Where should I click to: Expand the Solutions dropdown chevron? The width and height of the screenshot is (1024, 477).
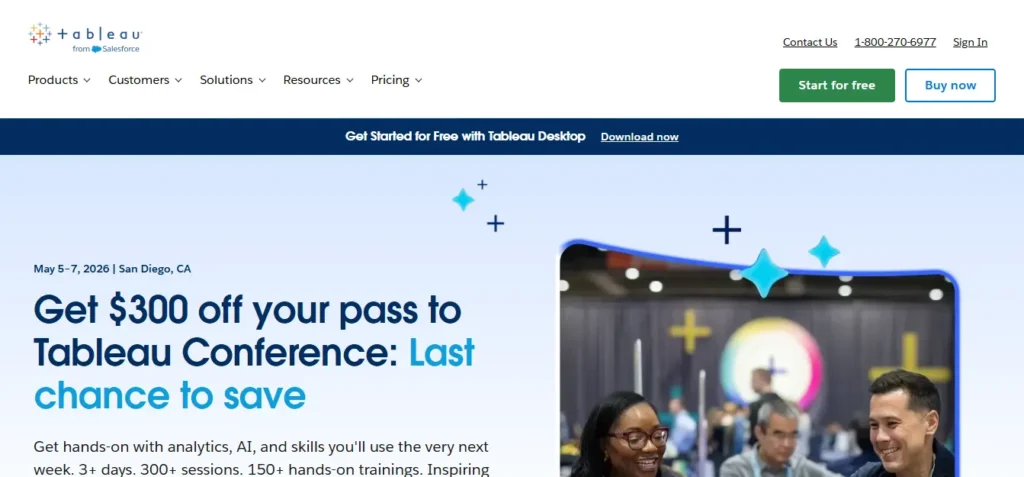(262, 80)
